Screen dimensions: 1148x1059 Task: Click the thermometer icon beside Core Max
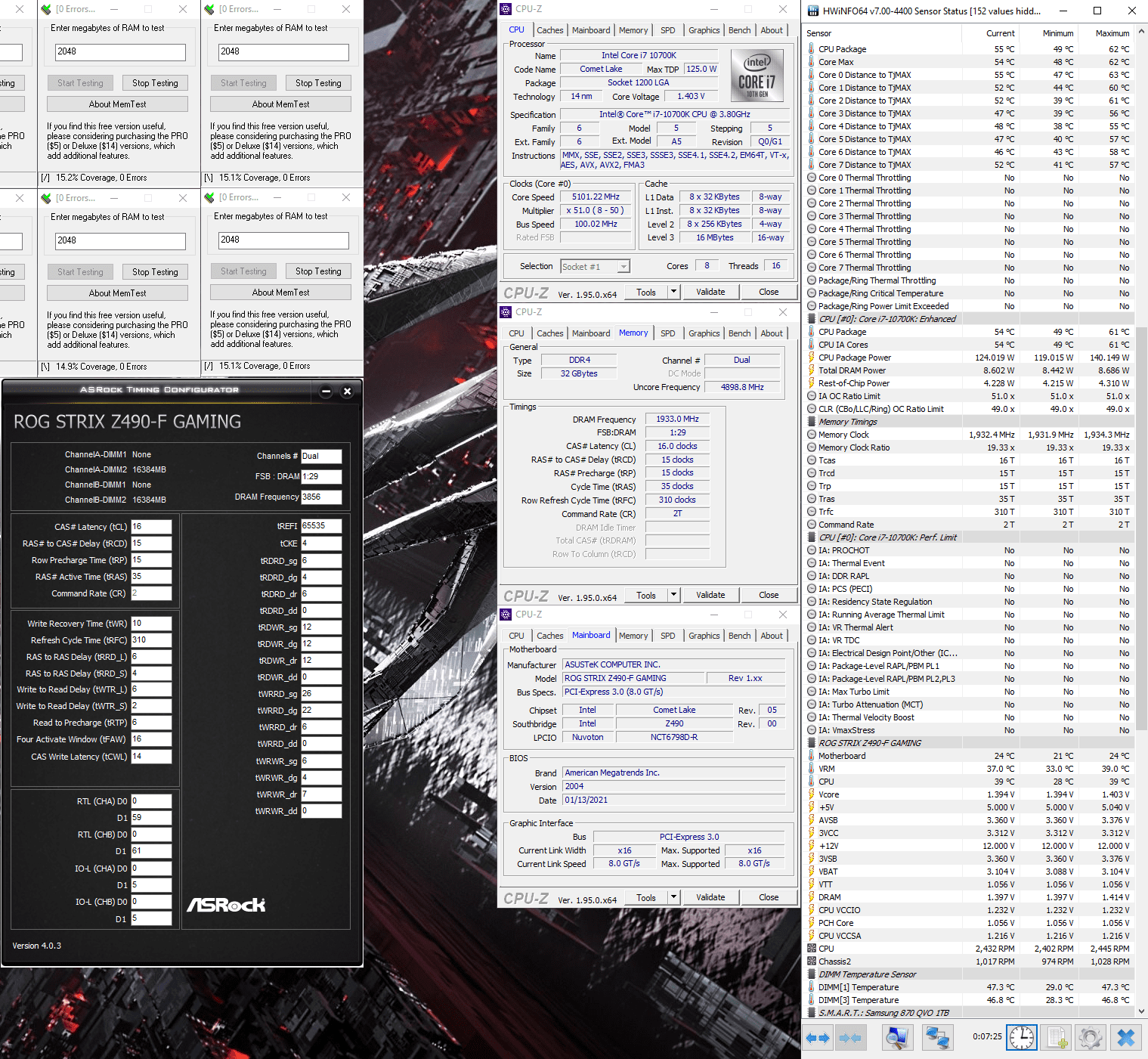click(x=812, y=62)
